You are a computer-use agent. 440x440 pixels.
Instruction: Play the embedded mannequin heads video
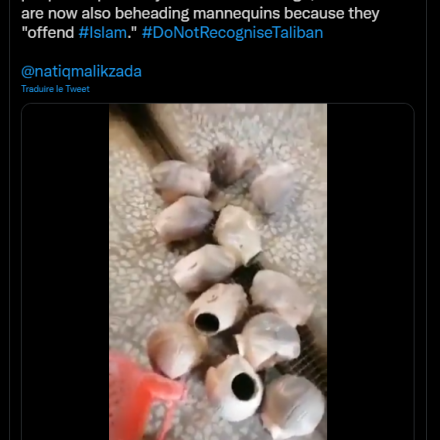218,272
